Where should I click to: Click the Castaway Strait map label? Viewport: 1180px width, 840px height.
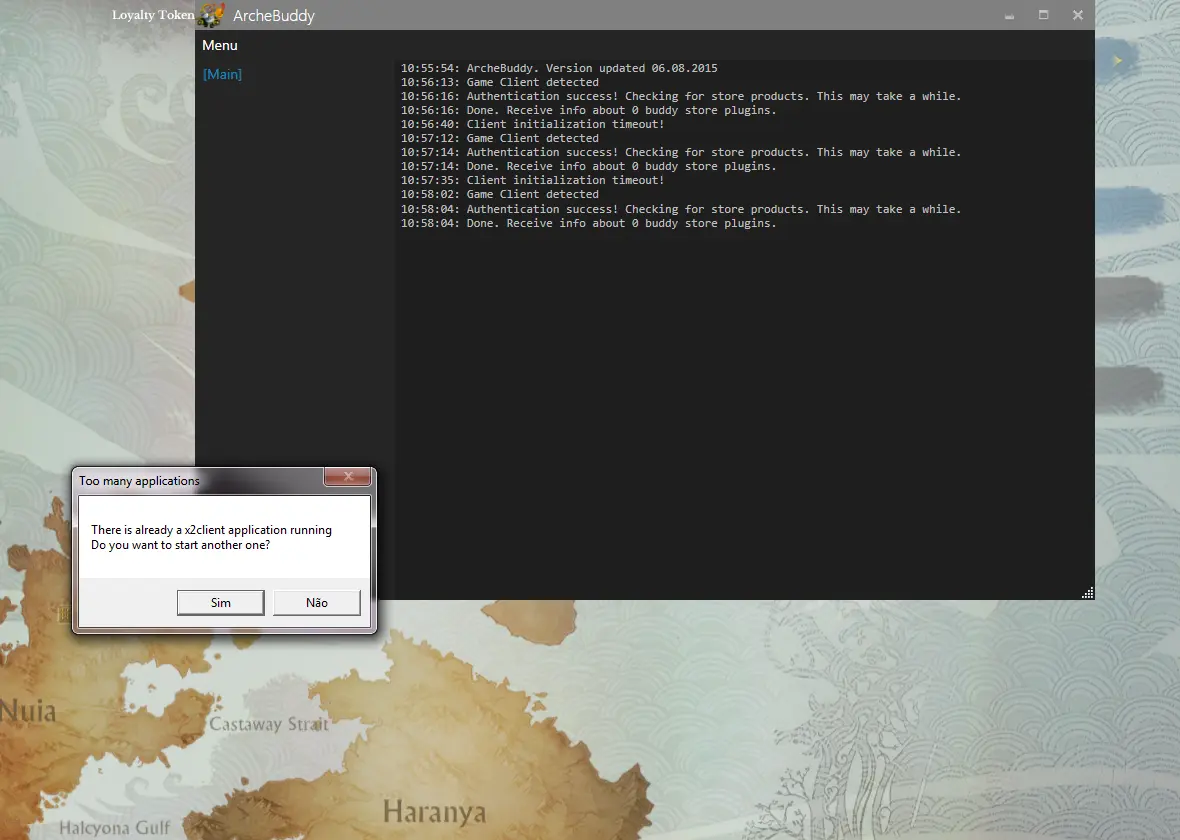coord(269,724)
